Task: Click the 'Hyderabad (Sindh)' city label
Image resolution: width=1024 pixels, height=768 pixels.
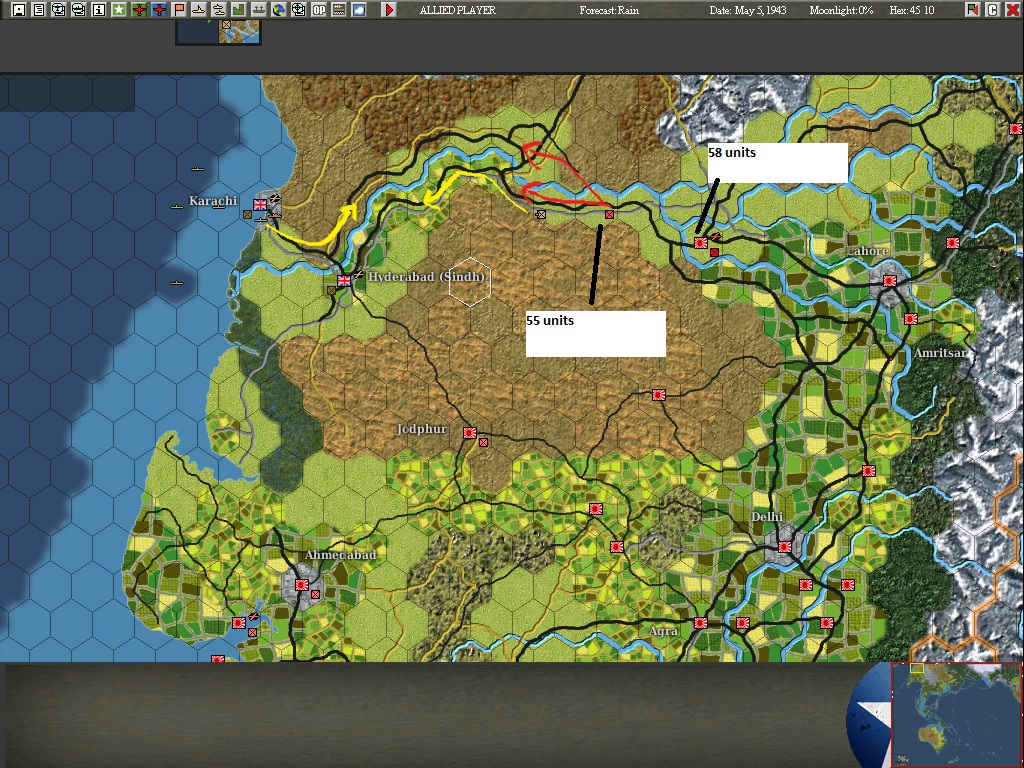Action: click(426, 277)
